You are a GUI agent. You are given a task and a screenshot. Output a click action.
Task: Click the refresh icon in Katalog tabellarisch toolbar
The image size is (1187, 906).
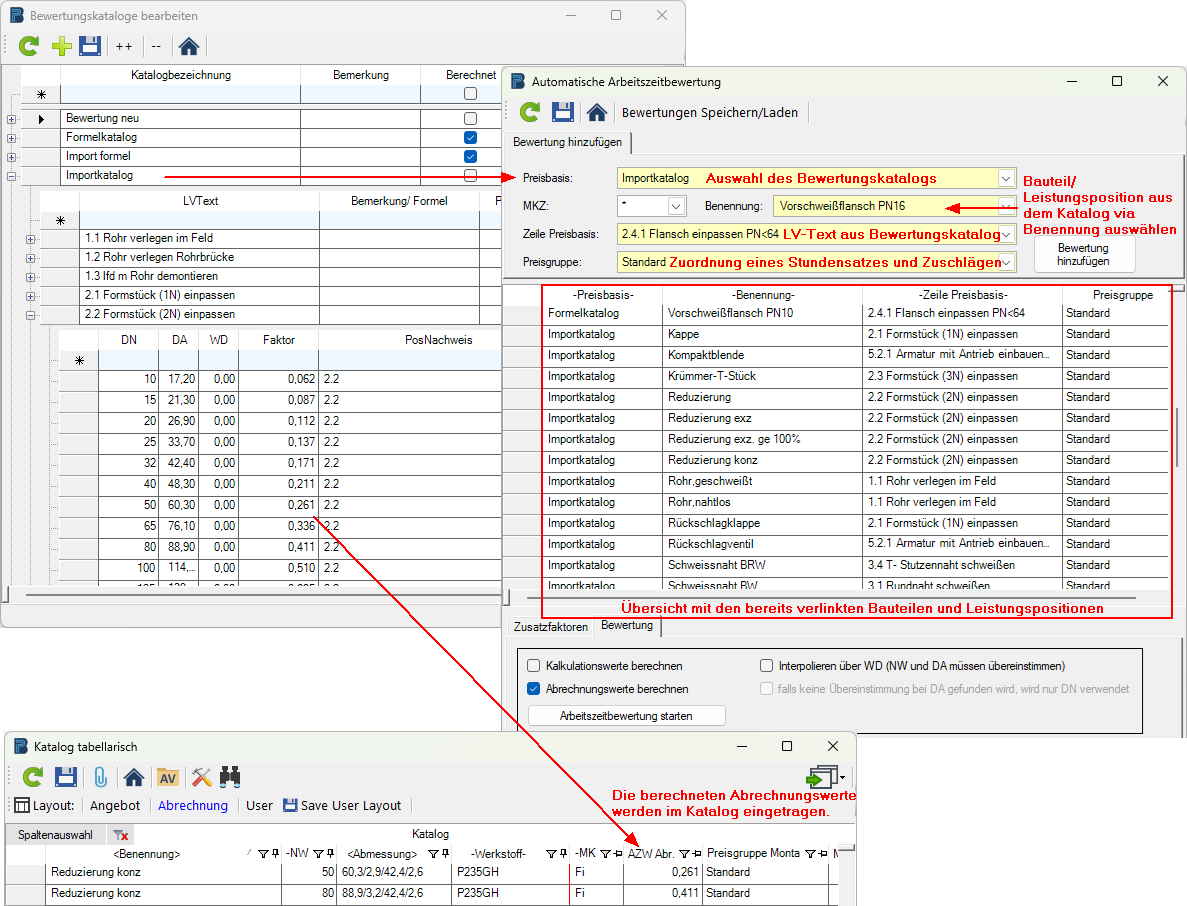click(33, 777)
